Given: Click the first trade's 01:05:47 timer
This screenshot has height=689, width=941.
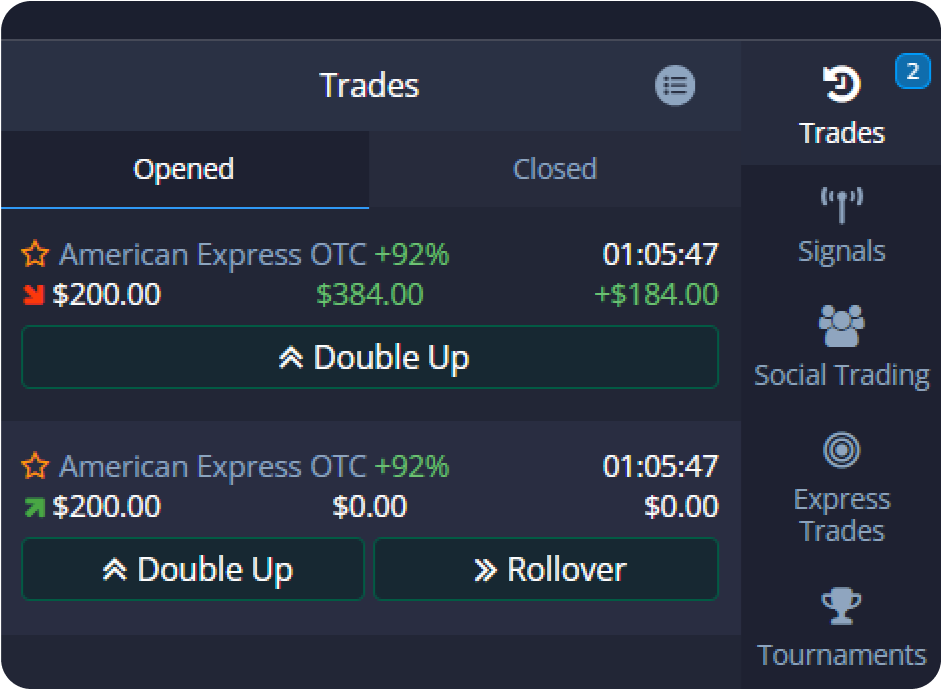Looking at the screenshot, I should click(x=660, y=255).
